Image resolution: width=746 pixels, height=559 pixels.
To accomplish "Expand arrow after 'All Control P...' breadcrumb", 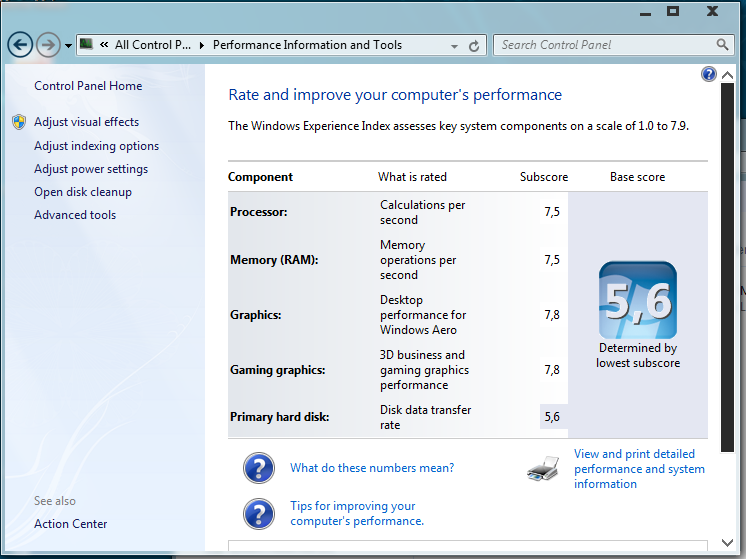I will (x=202, y=45).
